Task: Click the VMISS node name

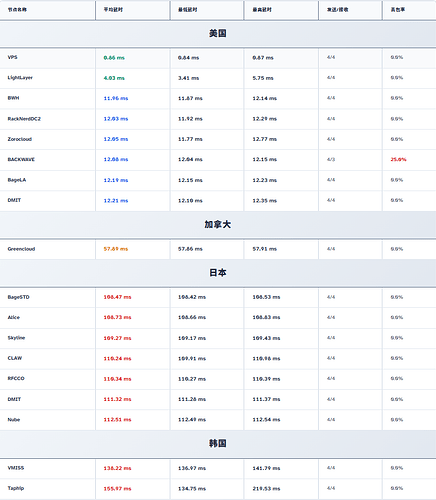Action: click(16, 468)
